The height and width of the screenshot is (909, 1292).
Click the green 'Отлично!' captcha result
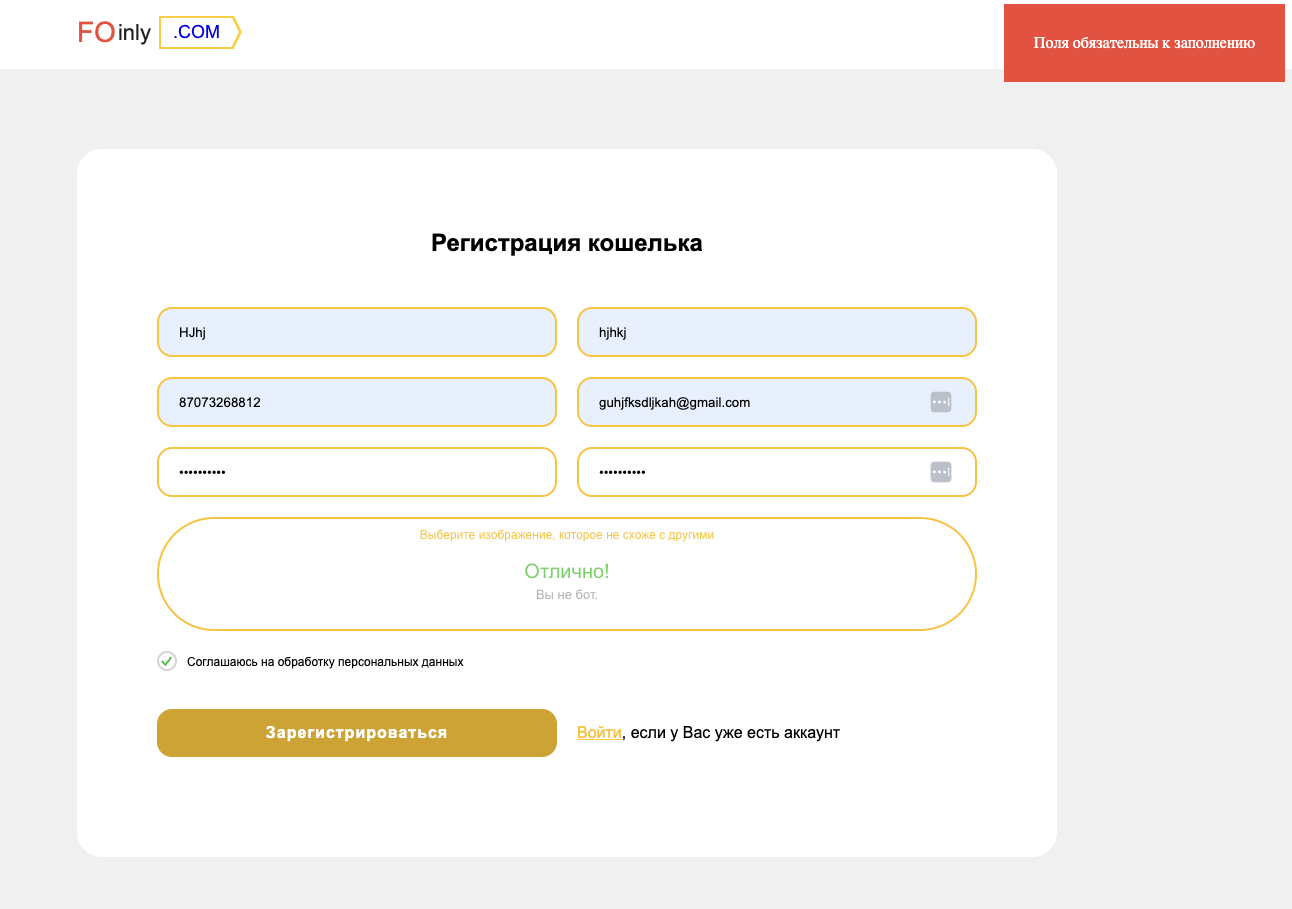[x=567, y=572]
